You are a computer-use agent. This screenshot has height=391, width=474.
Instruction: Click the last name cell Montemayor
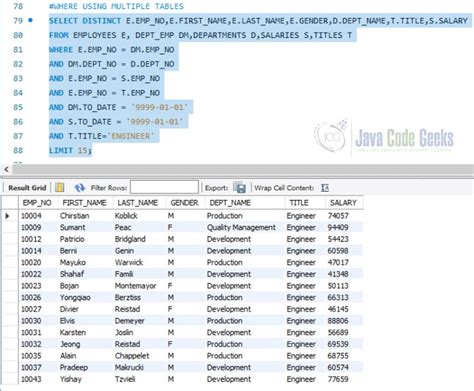pyautogui.click(x=135, y=286)
